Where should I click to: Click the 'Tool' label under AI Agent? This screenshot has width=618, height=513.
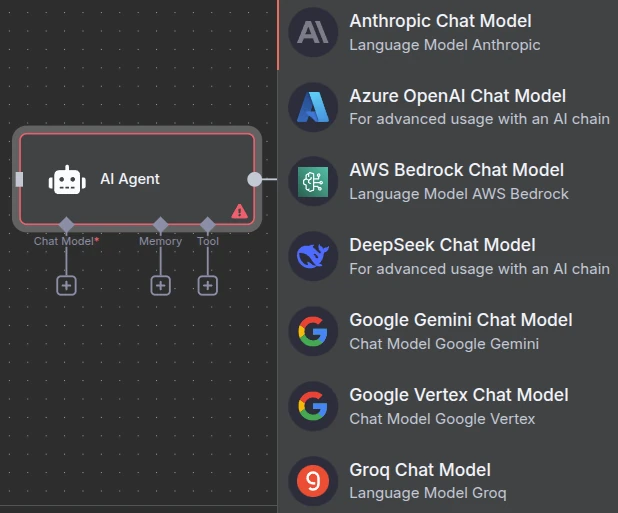click(x=208, y=241)
